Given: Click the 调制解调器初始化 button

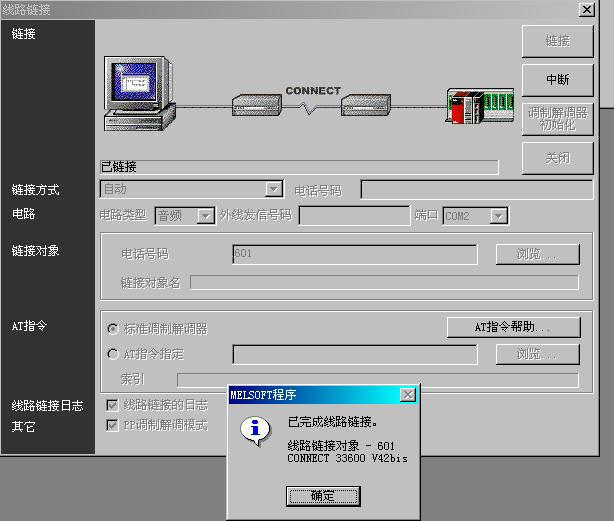Looking at the screenshot, I should click(557, 119).
